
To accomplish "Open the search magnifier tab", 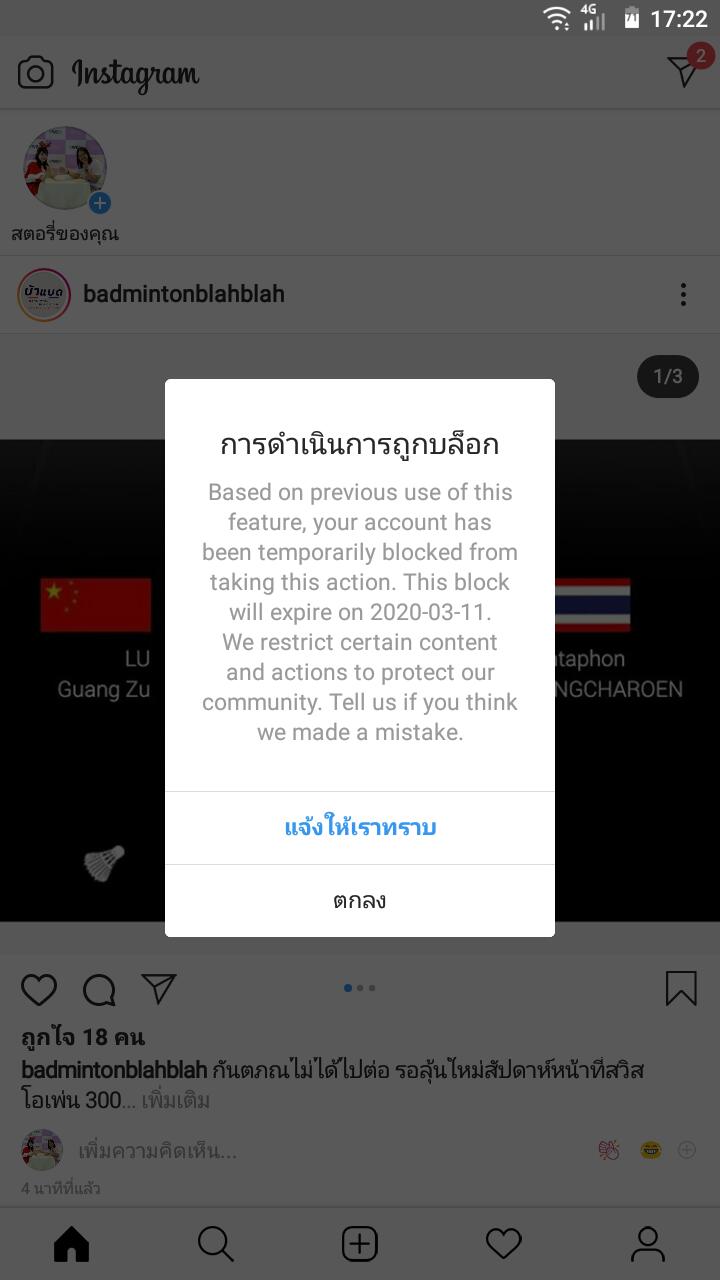I will click(215, 1244).
